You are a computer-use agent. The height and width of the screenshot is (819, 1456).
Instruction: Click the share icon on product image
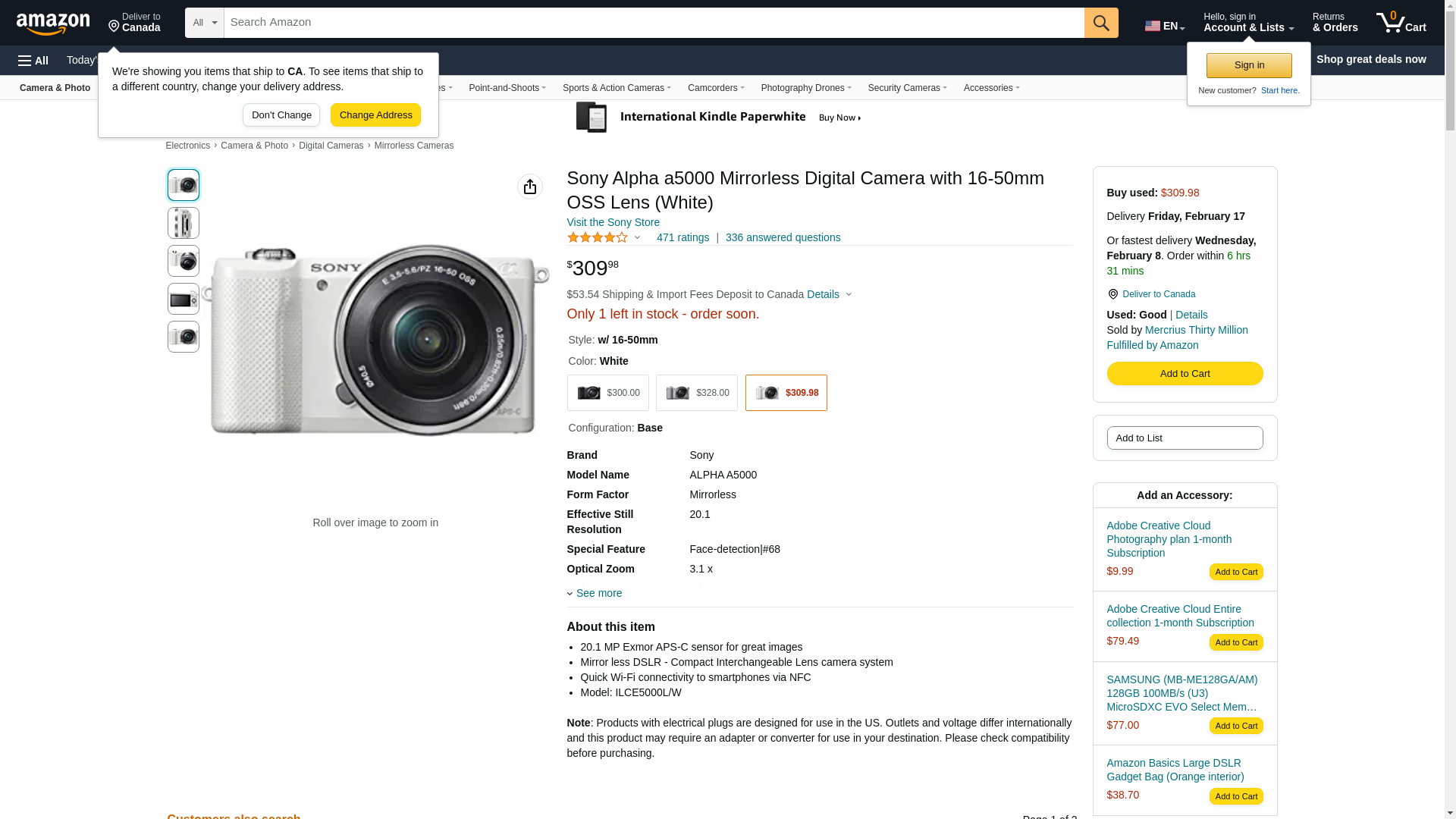529,187
